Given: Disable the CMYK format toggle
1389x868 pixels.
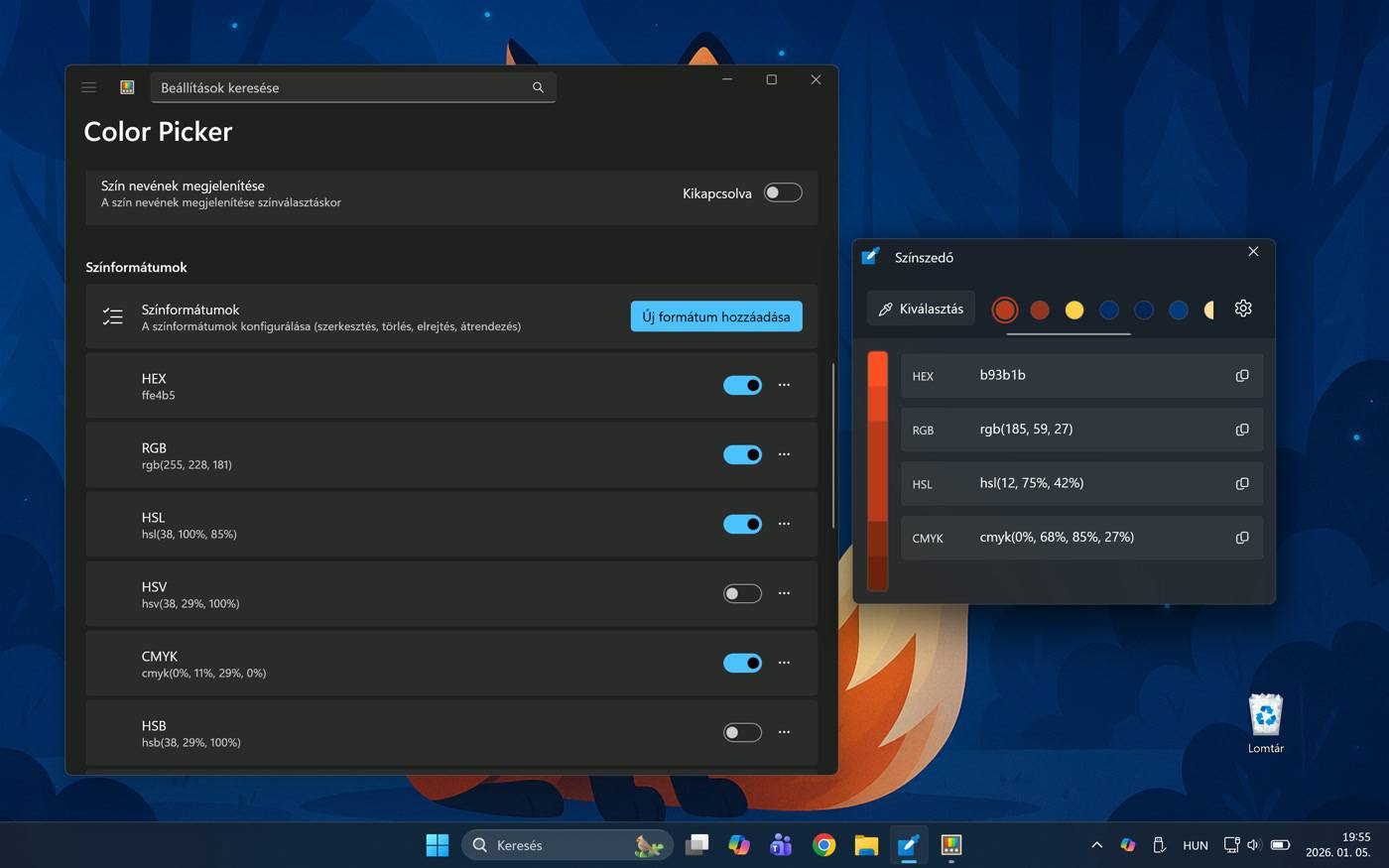Looking at the screenshot, I should tap(742, 663).
